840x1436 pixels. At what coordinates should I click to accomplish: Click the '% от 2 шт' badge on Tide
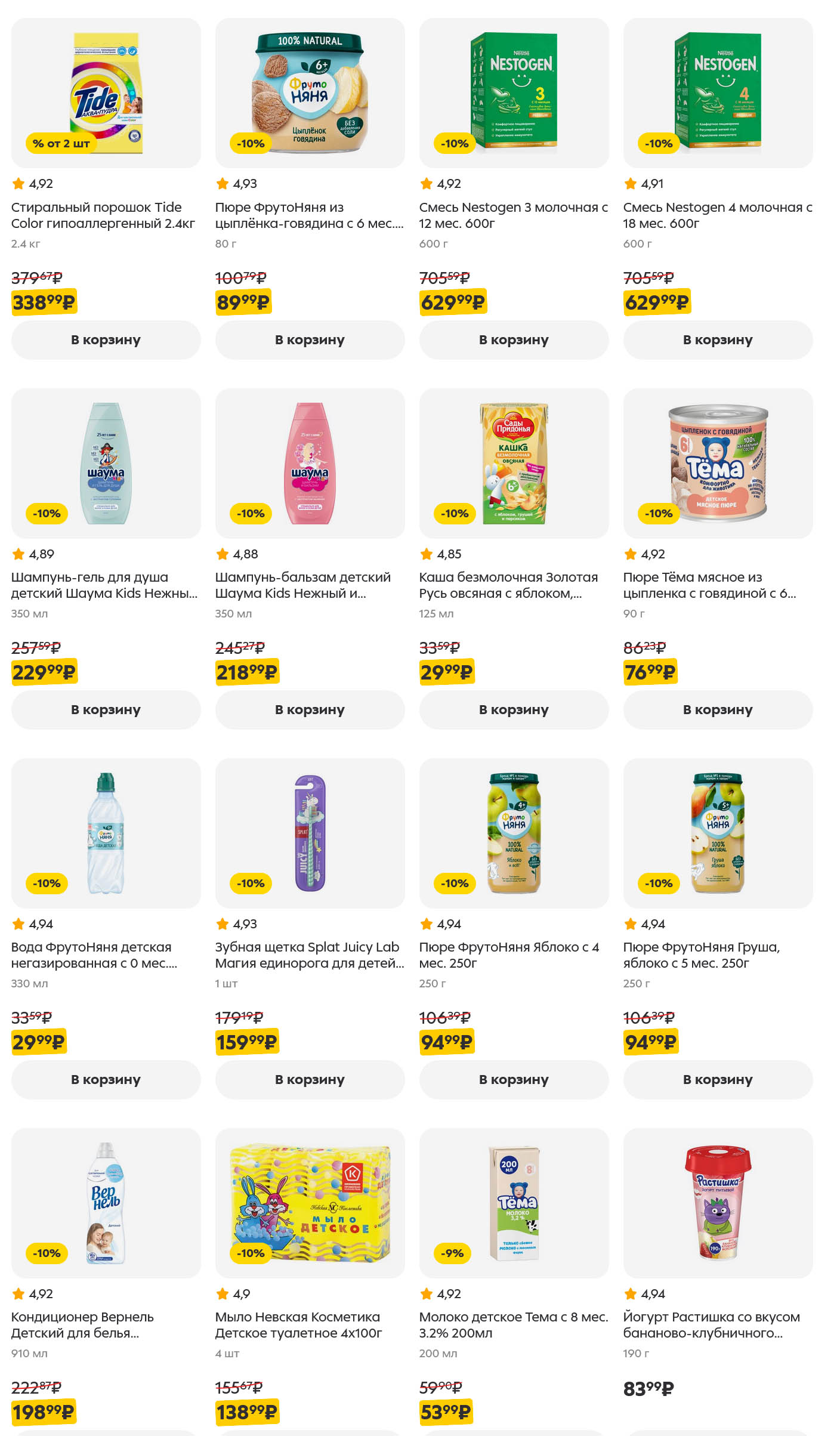click(x=61, y=144)
